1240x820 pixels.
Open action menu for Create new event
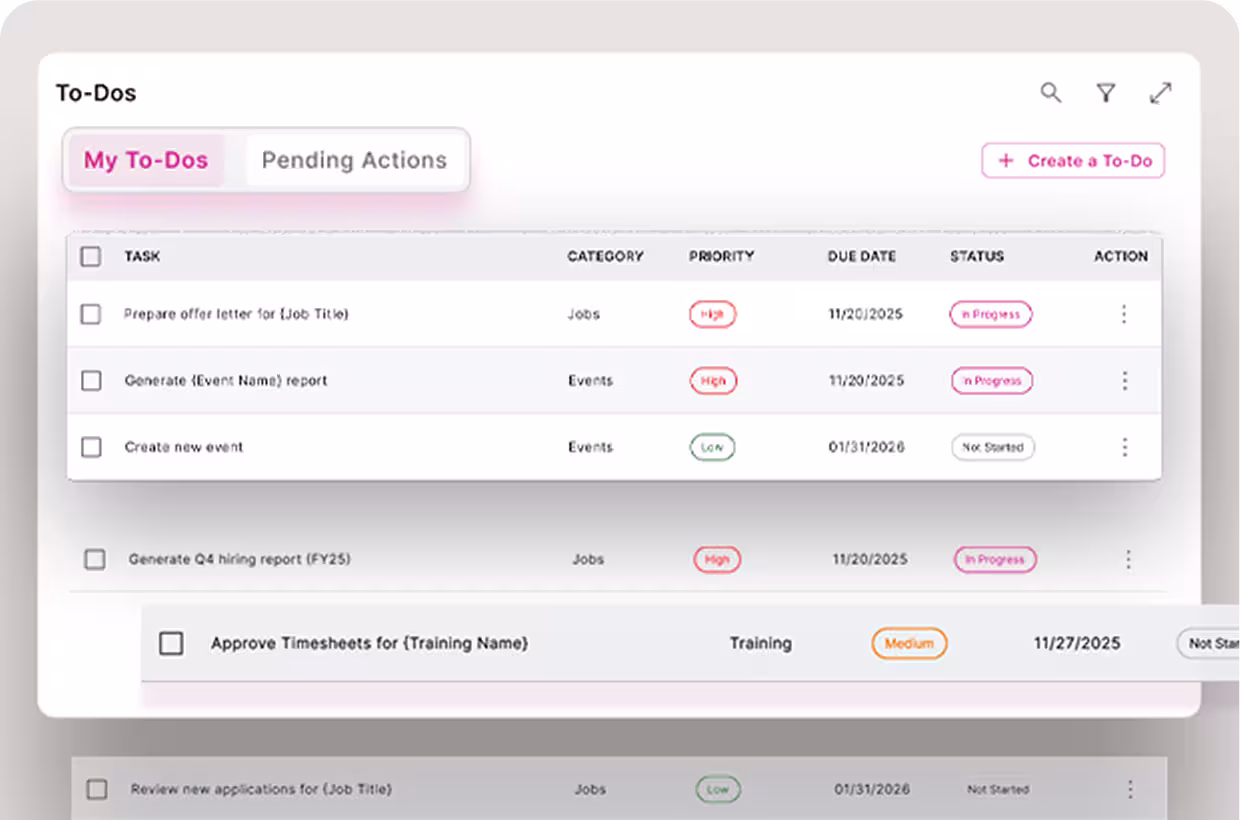coord(1124,447)
